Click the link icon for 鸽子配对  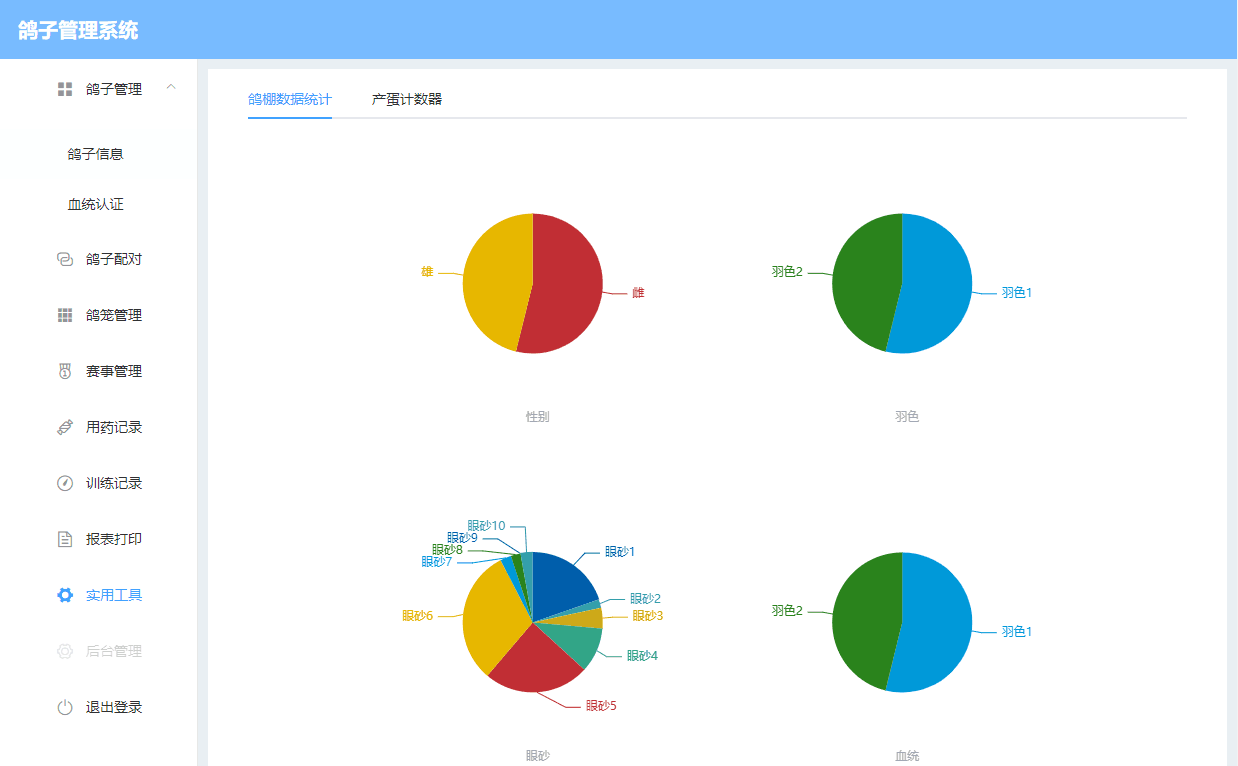click(x=65, y=259)
